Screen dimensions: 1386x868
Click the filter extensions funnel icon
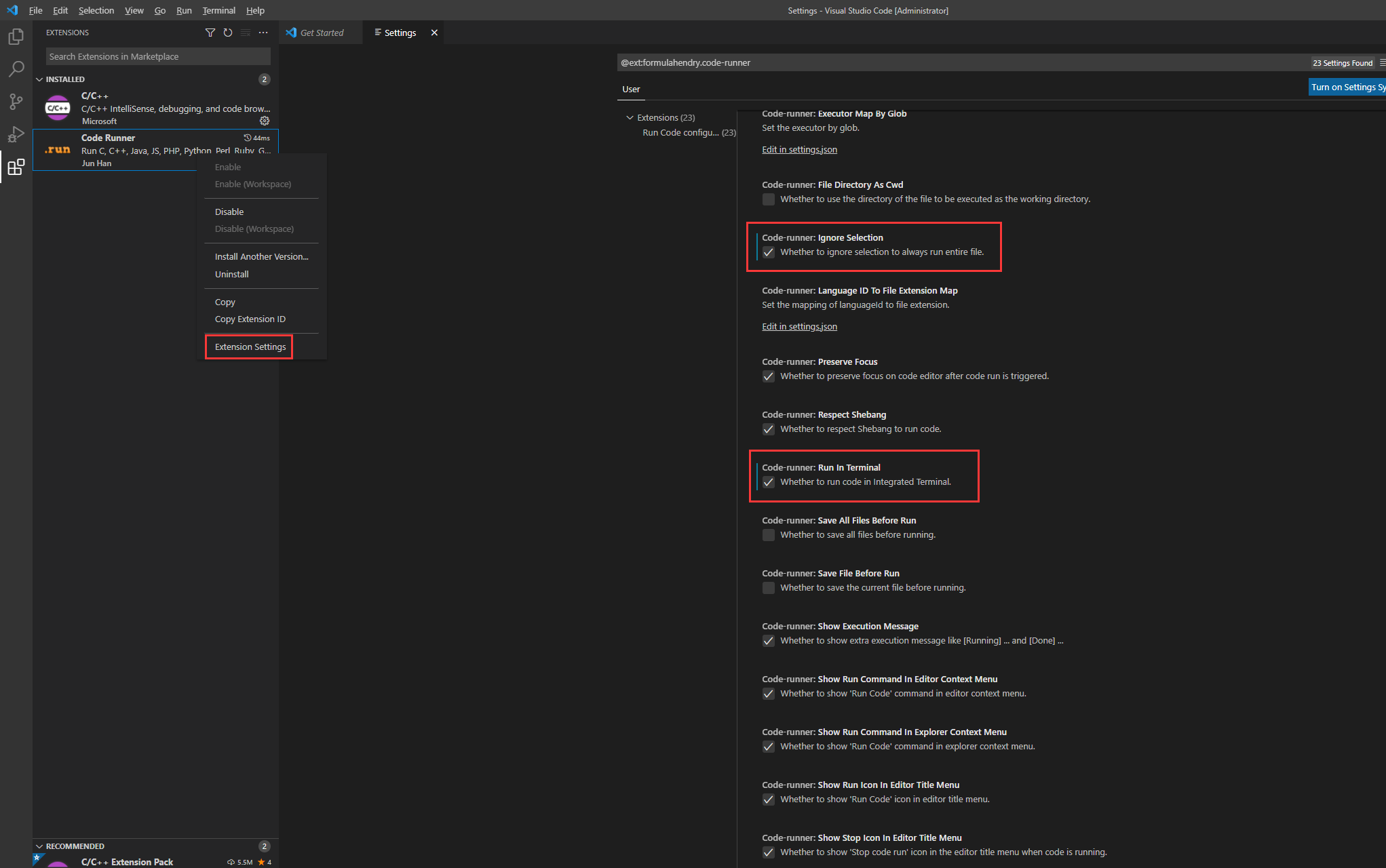pyautogui.click(x=210, y=33)
